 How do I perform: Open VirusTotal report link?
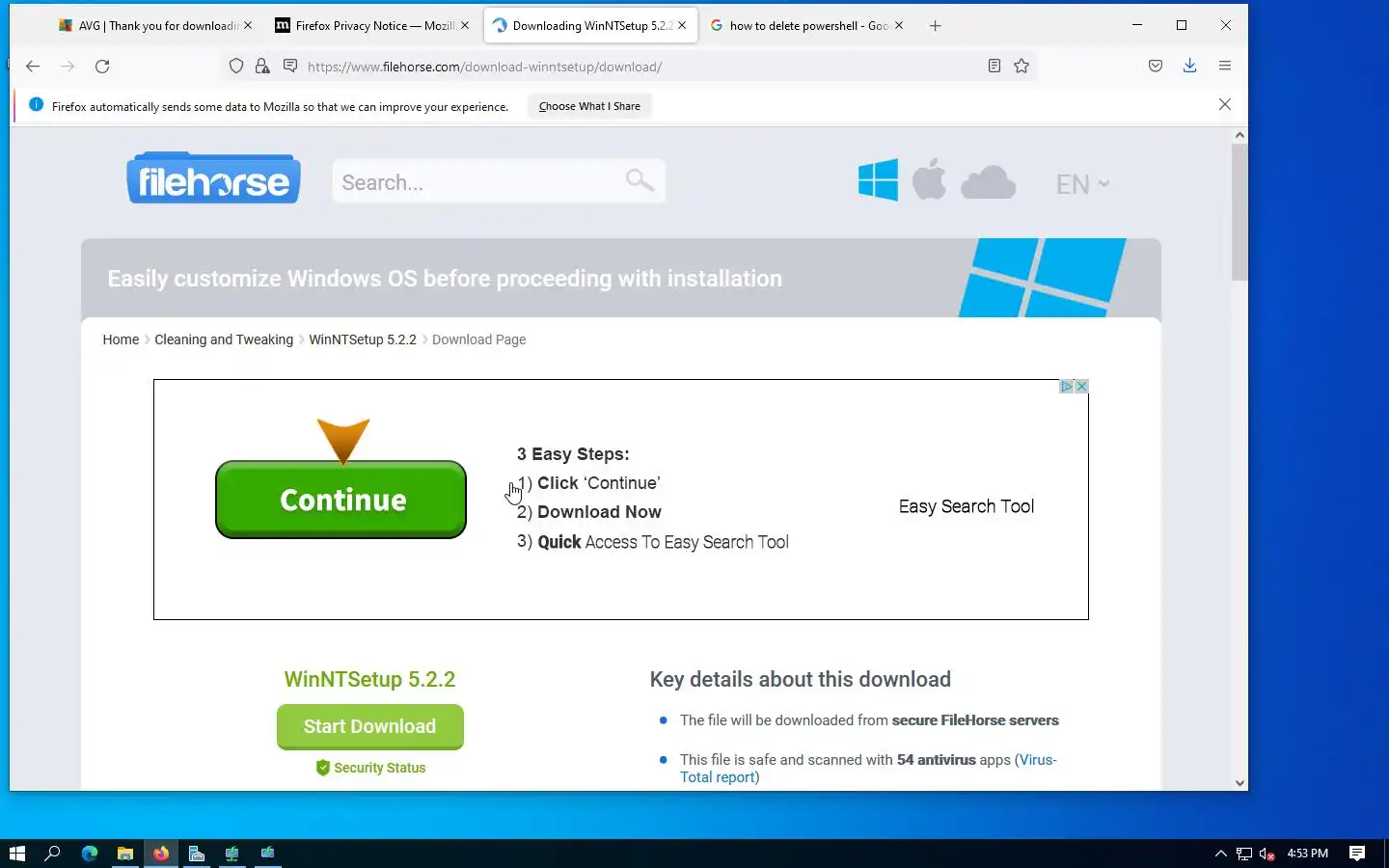[868, 769]
